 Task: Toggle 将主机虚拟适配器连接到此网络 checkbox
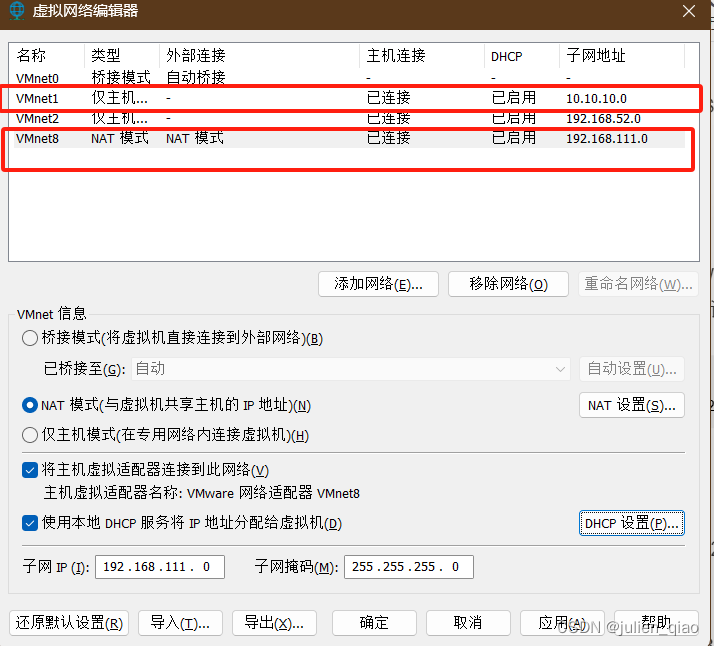(x=30, y=470)
